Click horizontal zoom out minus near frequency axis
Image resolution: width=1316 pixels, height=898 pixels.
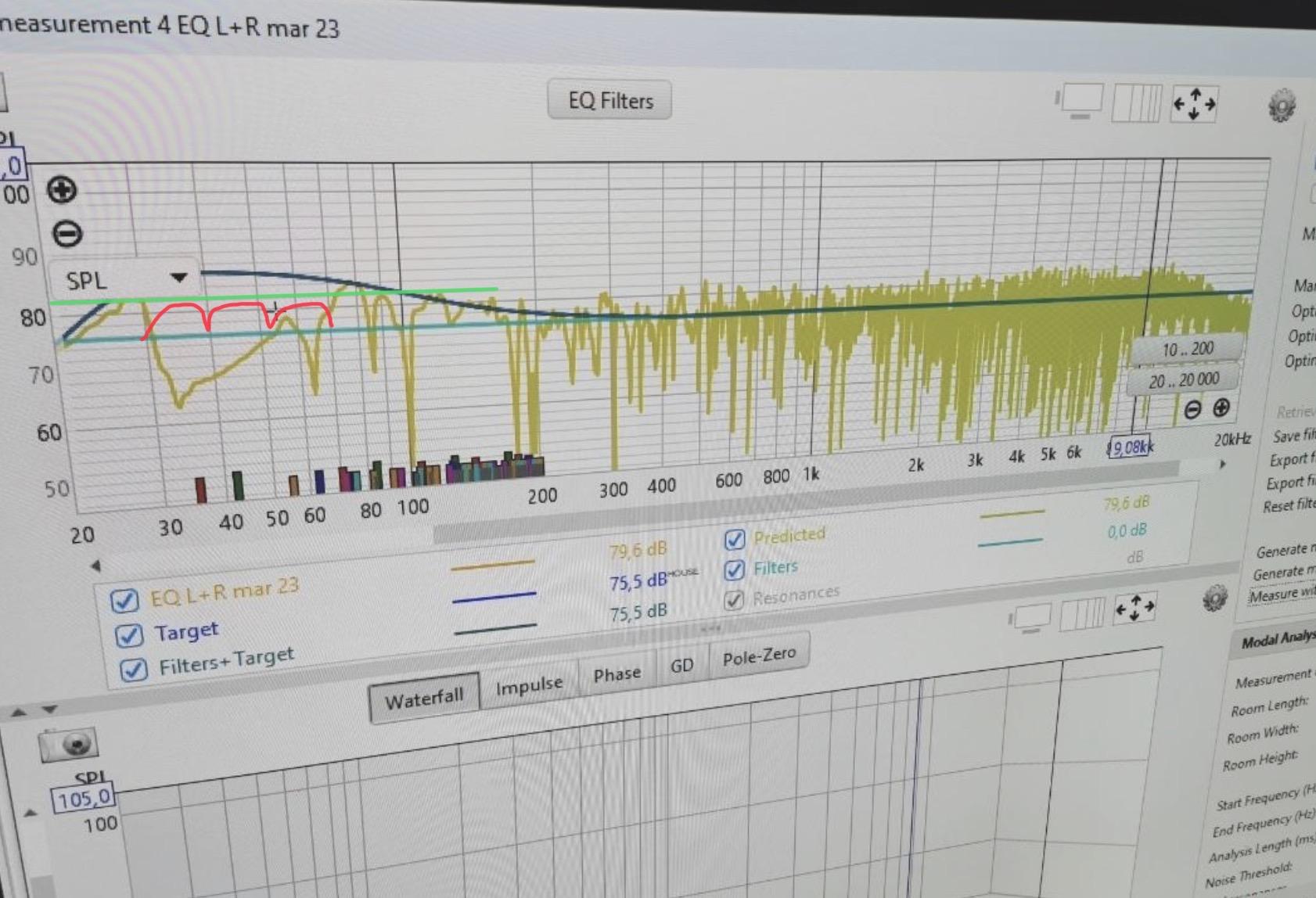click(1192, 409)
